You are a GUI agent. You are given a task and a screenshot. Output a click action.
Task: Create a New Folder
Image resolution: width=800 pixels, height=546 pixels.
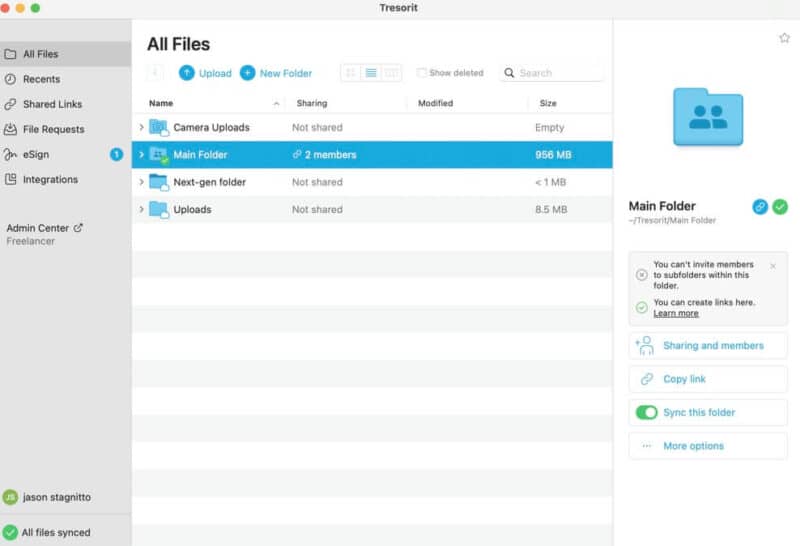coord(276,73)
